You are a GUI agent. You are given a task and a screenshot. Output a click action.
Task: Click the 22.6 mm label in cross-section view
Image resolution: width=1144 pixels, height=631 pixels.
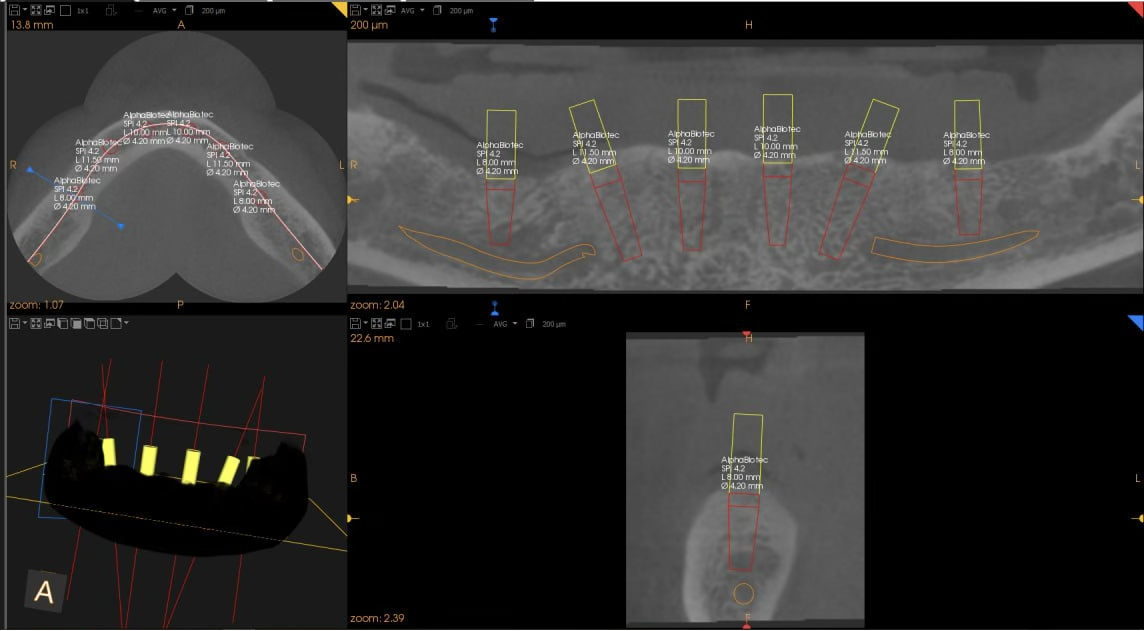click(x=372, y=338)
